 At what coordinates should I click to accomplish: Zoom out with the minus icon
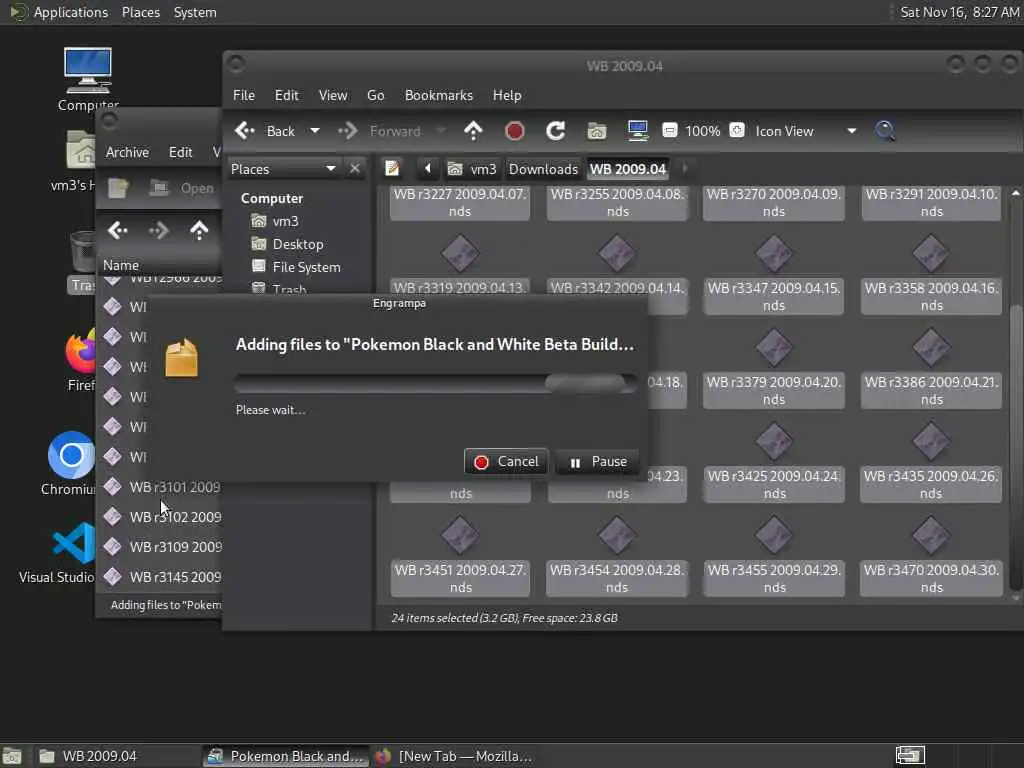click(669, 131)
